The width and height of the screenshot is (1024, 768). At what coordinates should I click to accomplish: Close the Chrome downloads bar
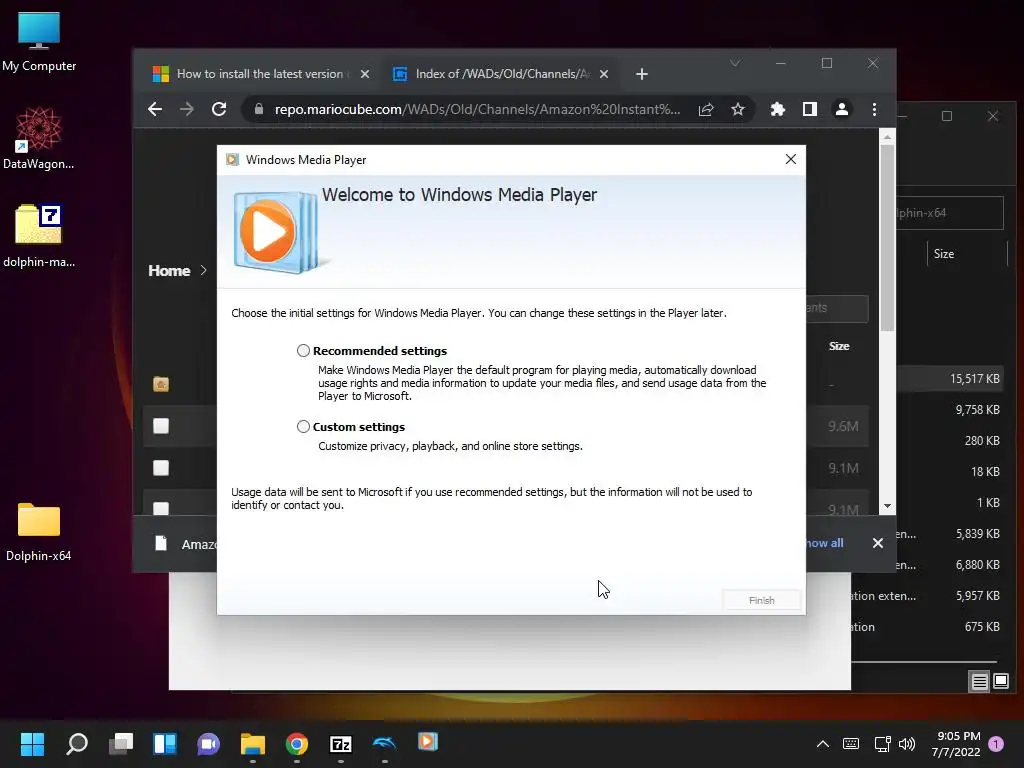point(878,543)
